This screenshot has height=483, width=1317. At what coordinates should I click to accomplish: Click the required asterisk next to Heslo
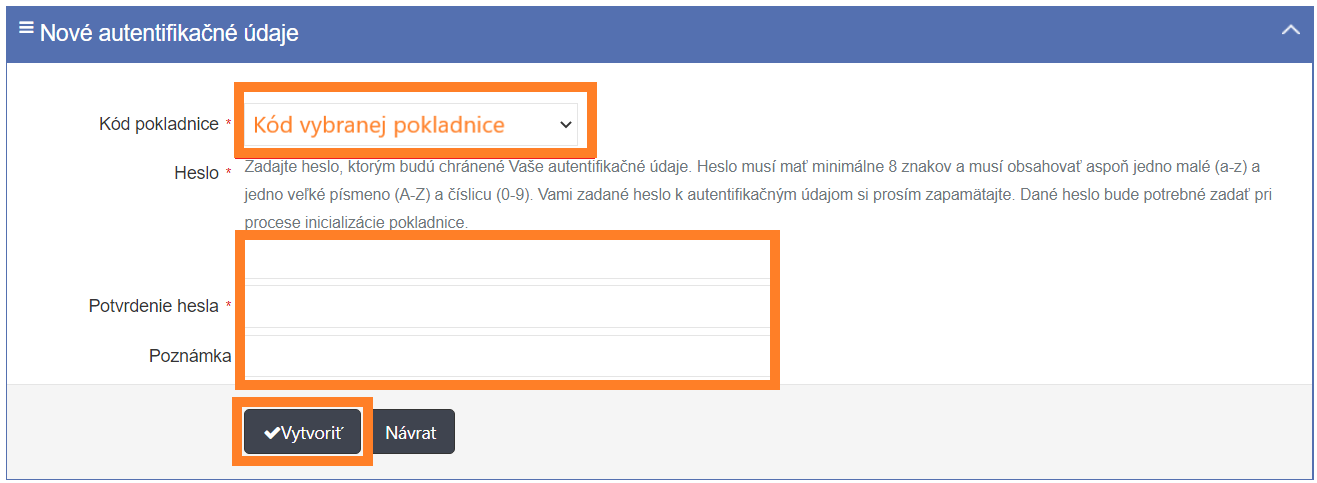pyautogui.click(x=228, y=174)
